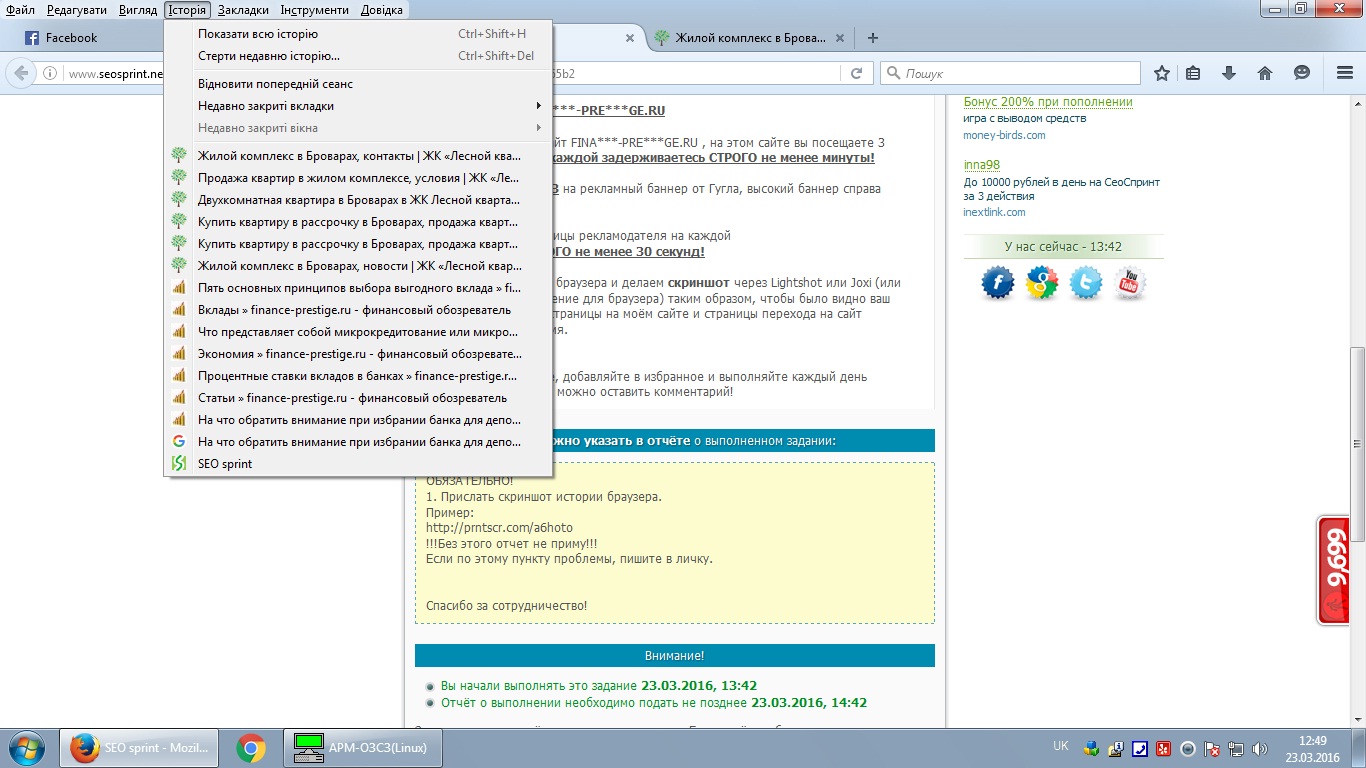Open history entry Продажа квартир в жилом комплексе
This screenshot has width=1366, height=768.
359,178
